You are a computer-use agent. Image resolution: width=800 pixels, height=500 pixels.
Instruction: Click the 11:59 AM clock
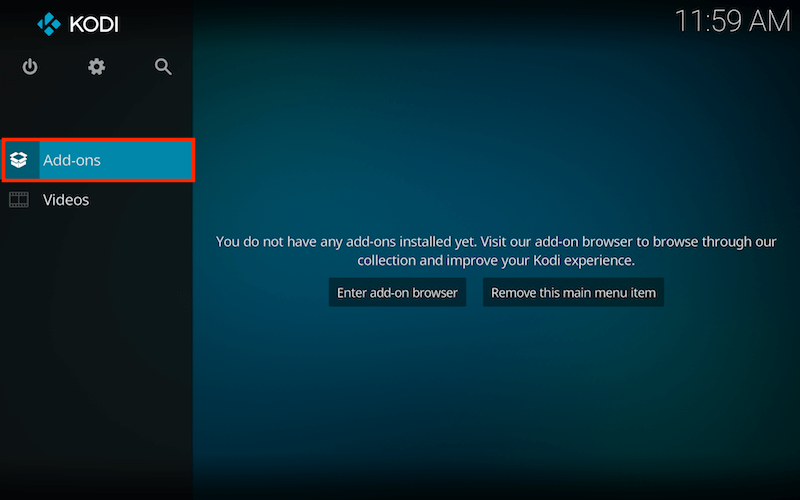click(x=732, y=21)
